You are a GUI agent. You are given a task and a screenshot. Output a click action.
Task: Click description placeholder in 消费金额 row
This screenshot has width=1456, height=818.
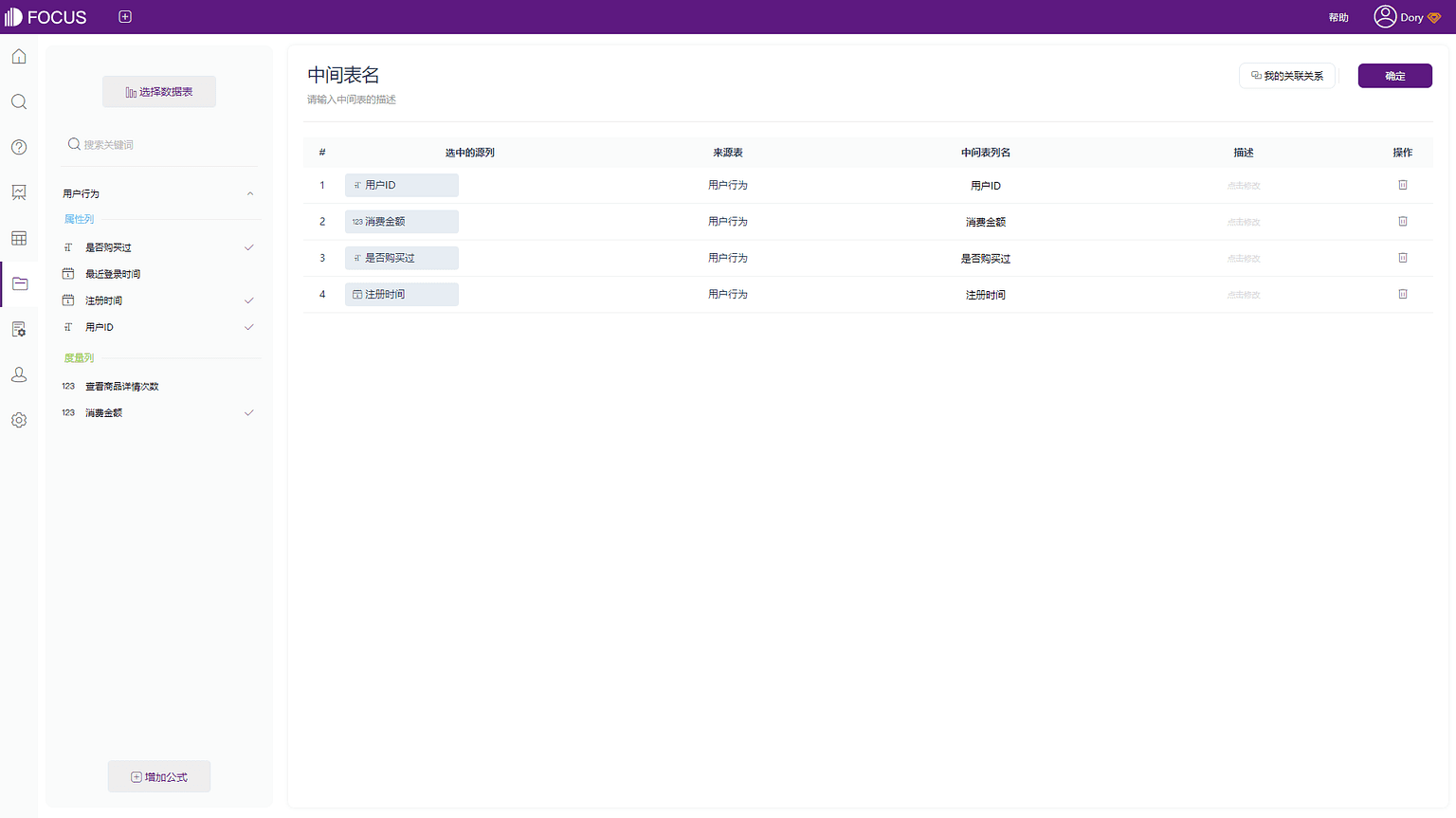1244,222
